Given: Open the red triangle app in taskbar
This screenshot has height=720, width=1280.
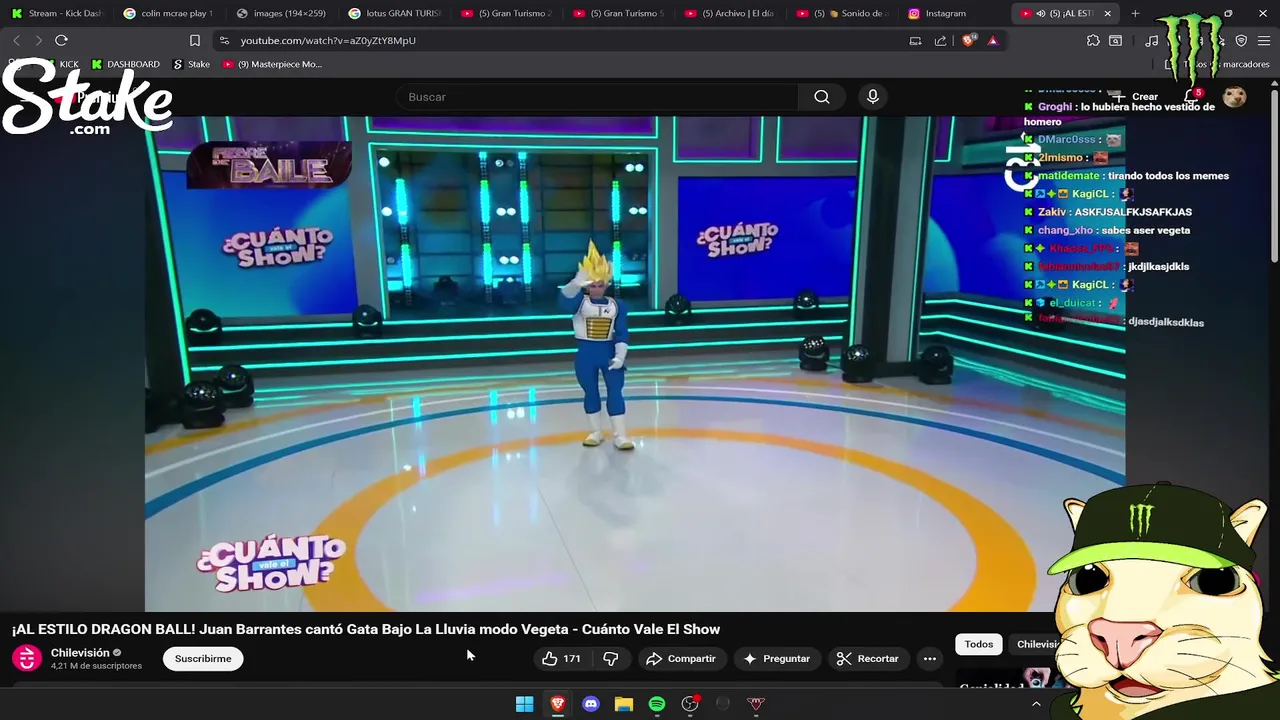Looking at the screenshot, I should (756, 704).
